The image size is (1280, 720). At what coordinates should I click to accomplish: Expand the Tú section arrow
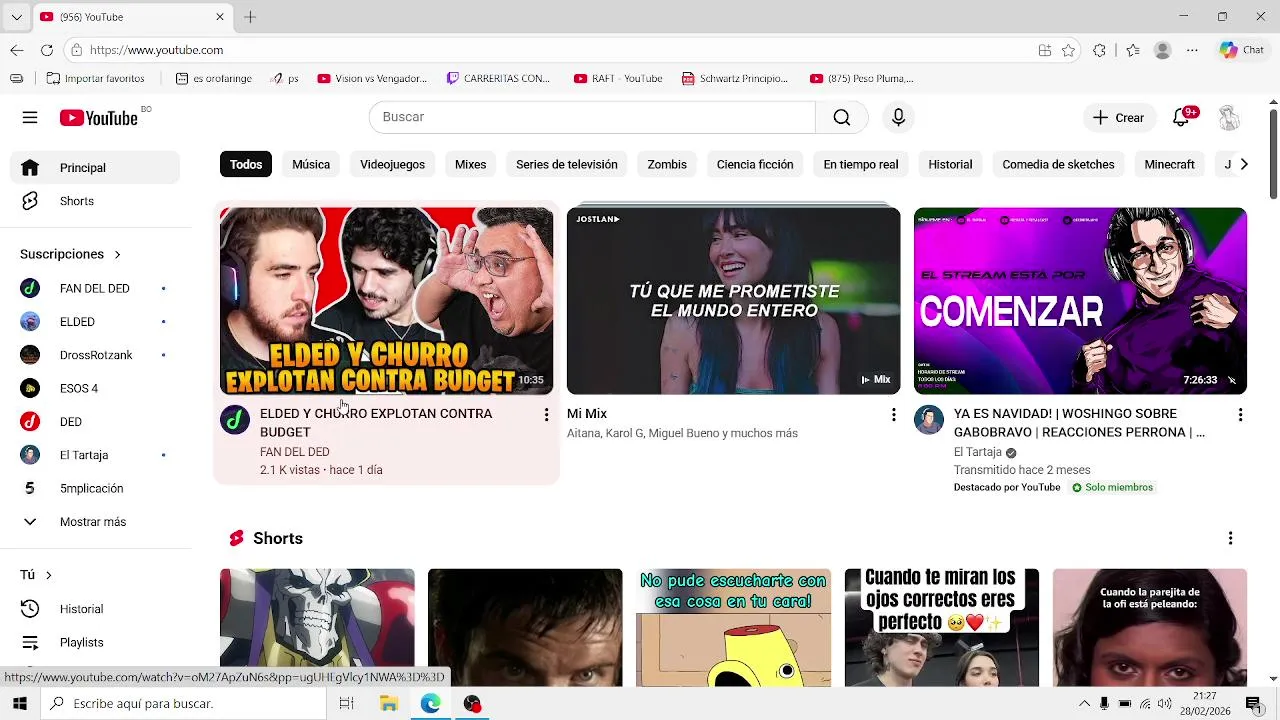pyautogui.click(x=48, y=575)
